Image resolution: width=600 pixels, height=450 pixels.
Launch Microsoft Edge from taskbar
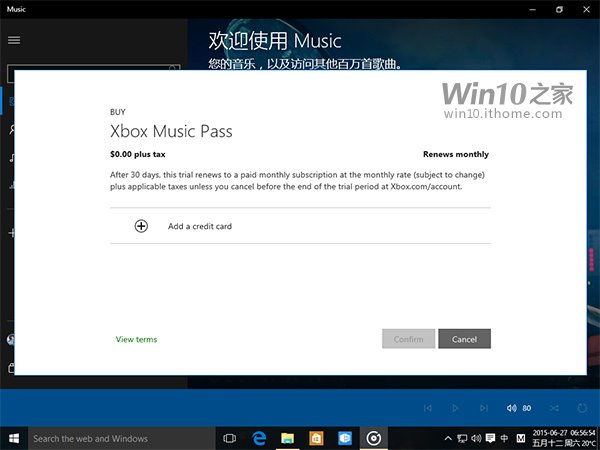[x=259, y=439]
